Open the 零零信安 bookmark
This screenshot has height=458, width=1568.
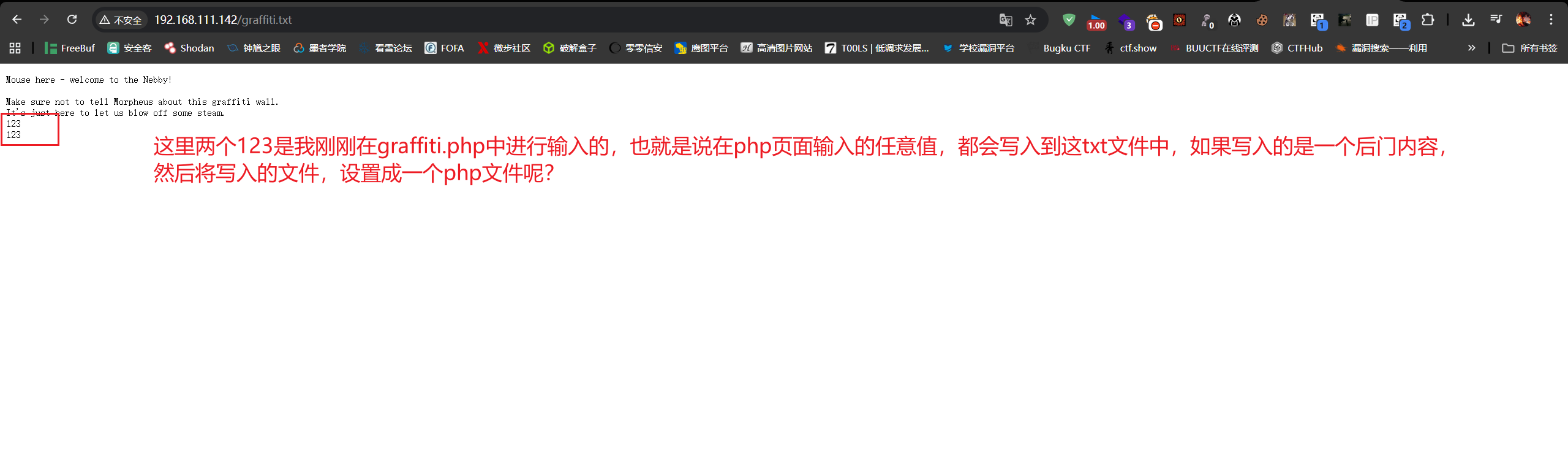pos(636,48)
